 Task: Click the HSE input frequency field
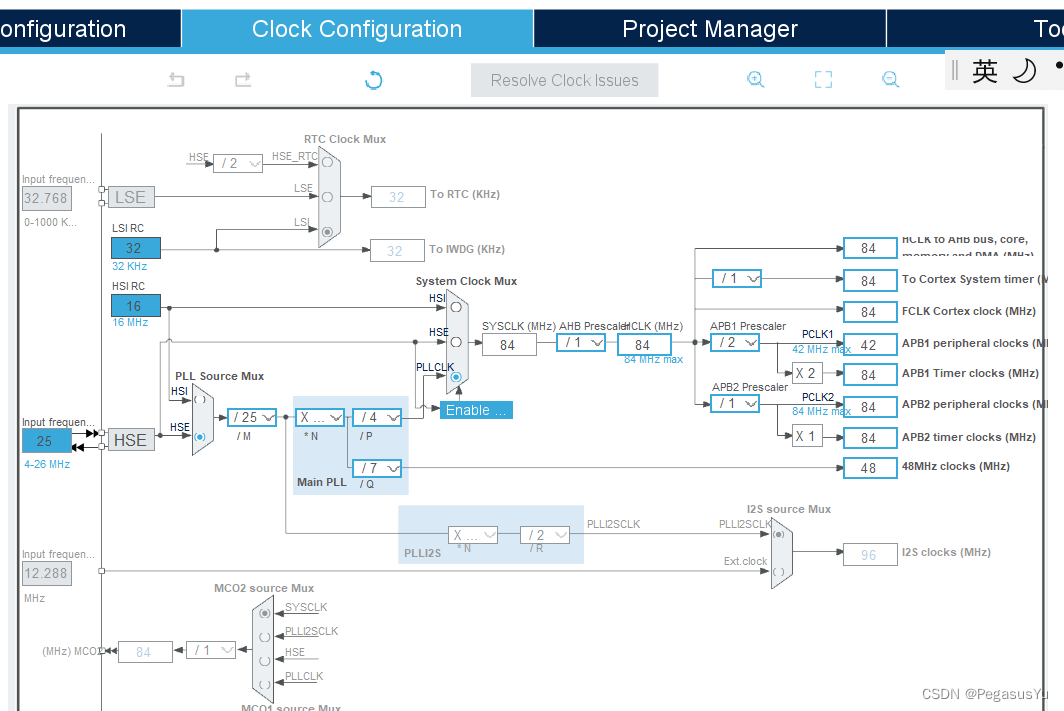(x=47, y=440)
